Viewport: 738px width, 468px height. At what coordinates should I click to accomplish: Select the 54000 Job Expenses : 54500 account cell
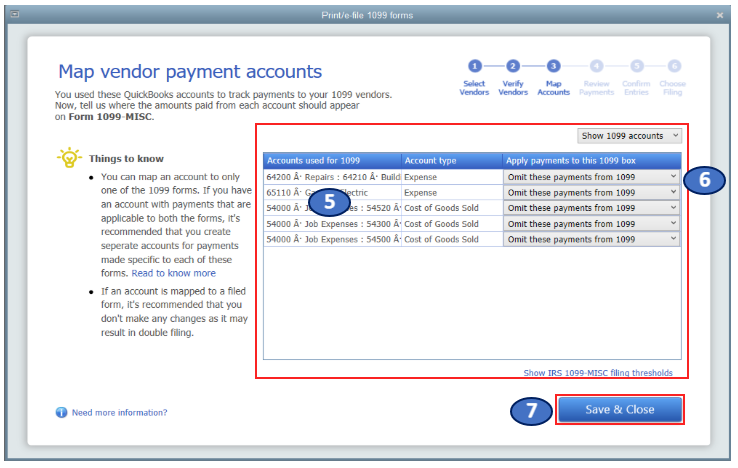[x=332, y=239]
